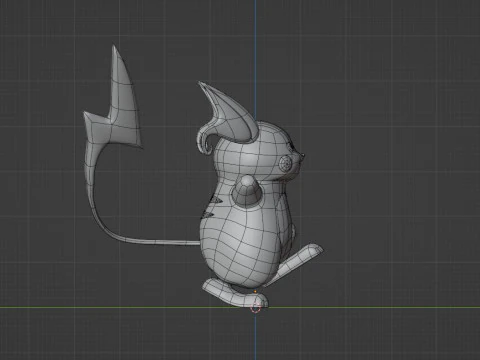
Task: Click the orange object origin dot above the cursor
Action: (255, 292)
